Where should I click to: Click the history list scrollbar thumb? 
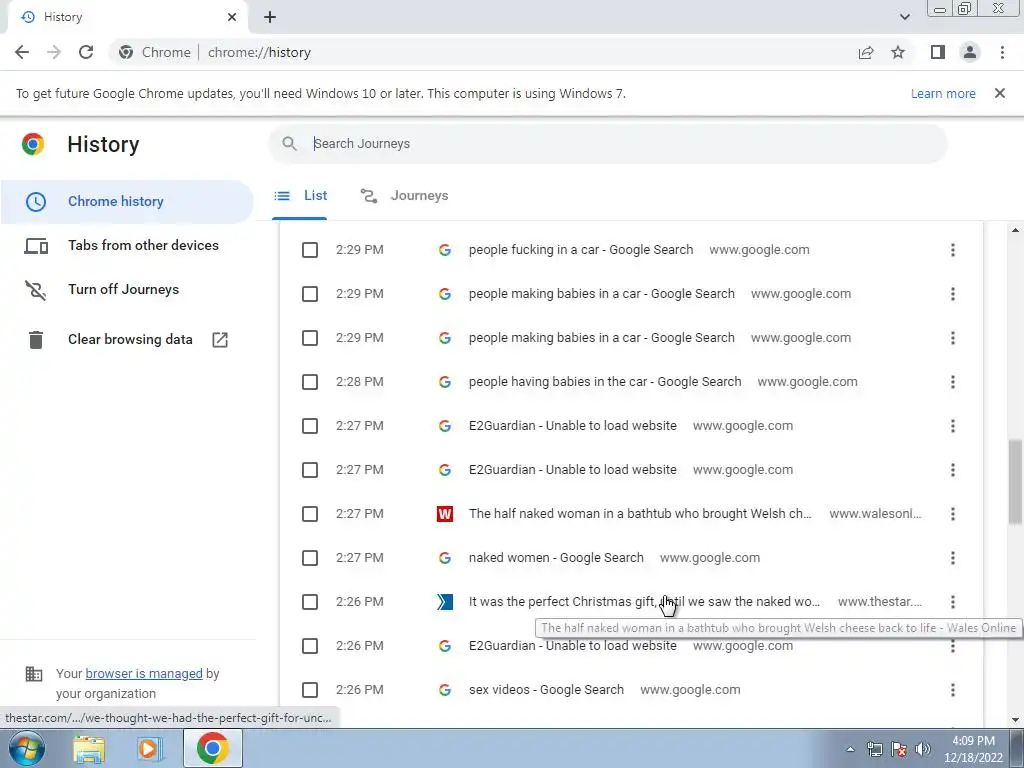[x=1015, y=482]
